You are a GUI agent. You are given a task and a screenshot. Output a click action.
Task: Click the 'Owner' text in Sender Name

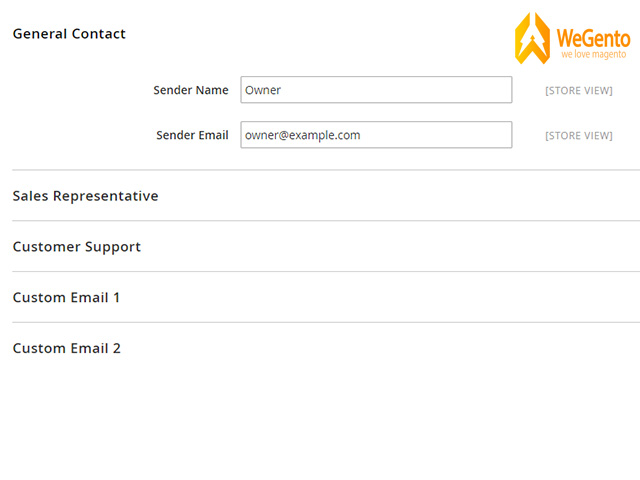click(x=263, y=90)
